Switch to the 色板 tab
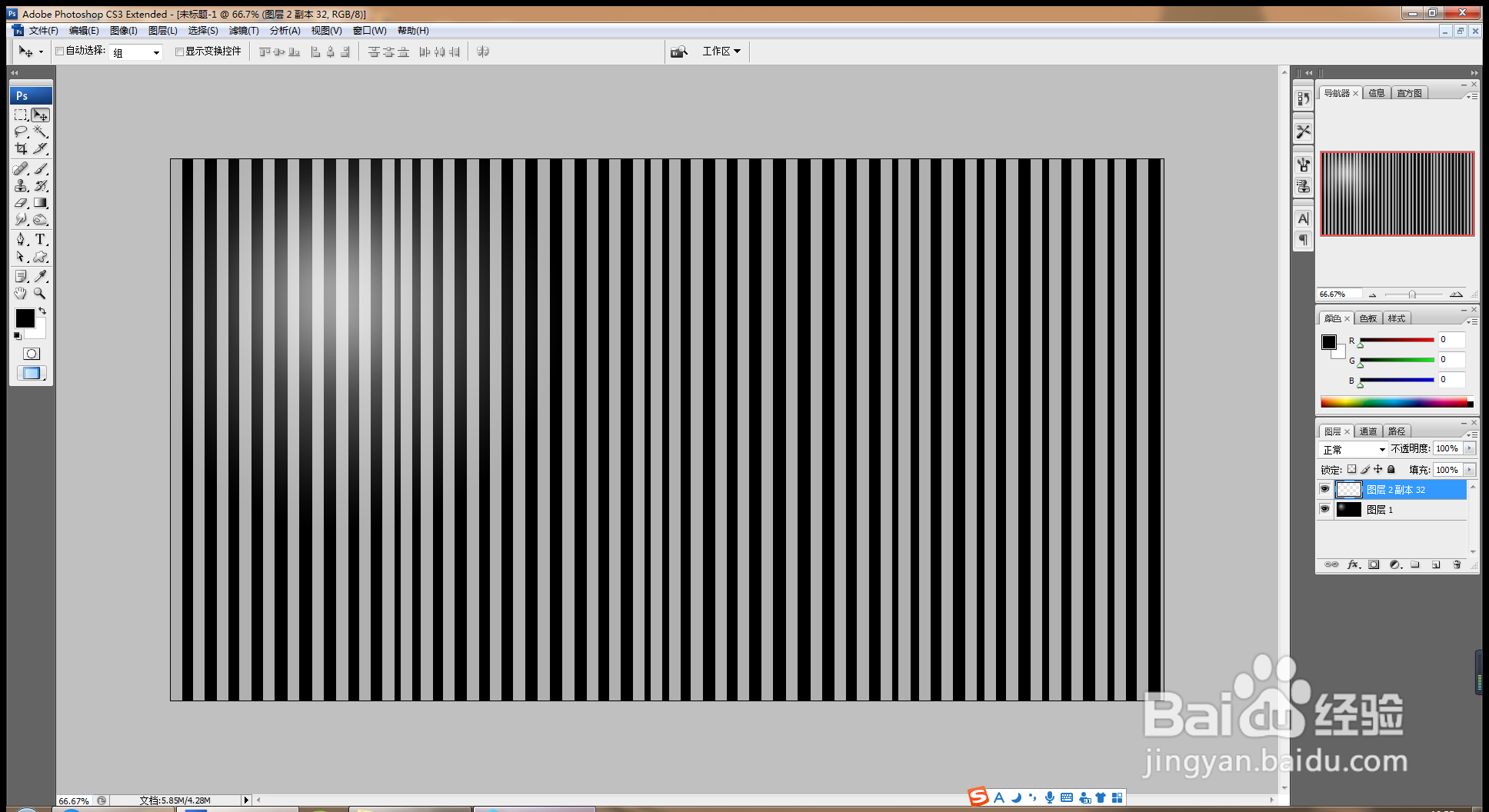 pos(1367,318)
